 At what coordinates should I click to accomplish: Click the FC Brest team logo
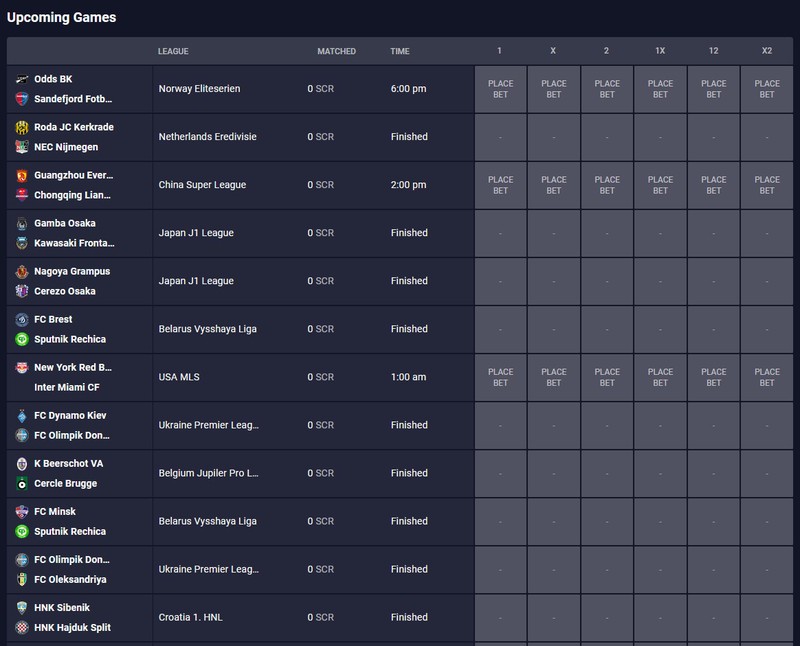[x=22, y=319]
